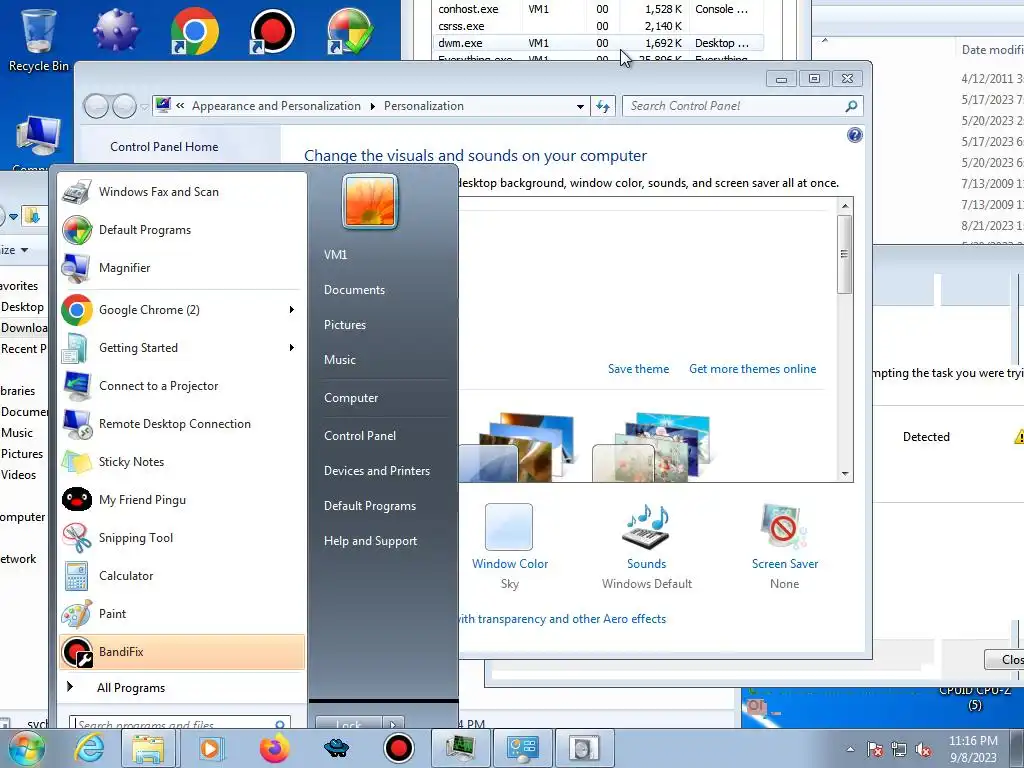
Task: Open Windows Fax and Scan from Start menu
Action: (x=182, y=192)
